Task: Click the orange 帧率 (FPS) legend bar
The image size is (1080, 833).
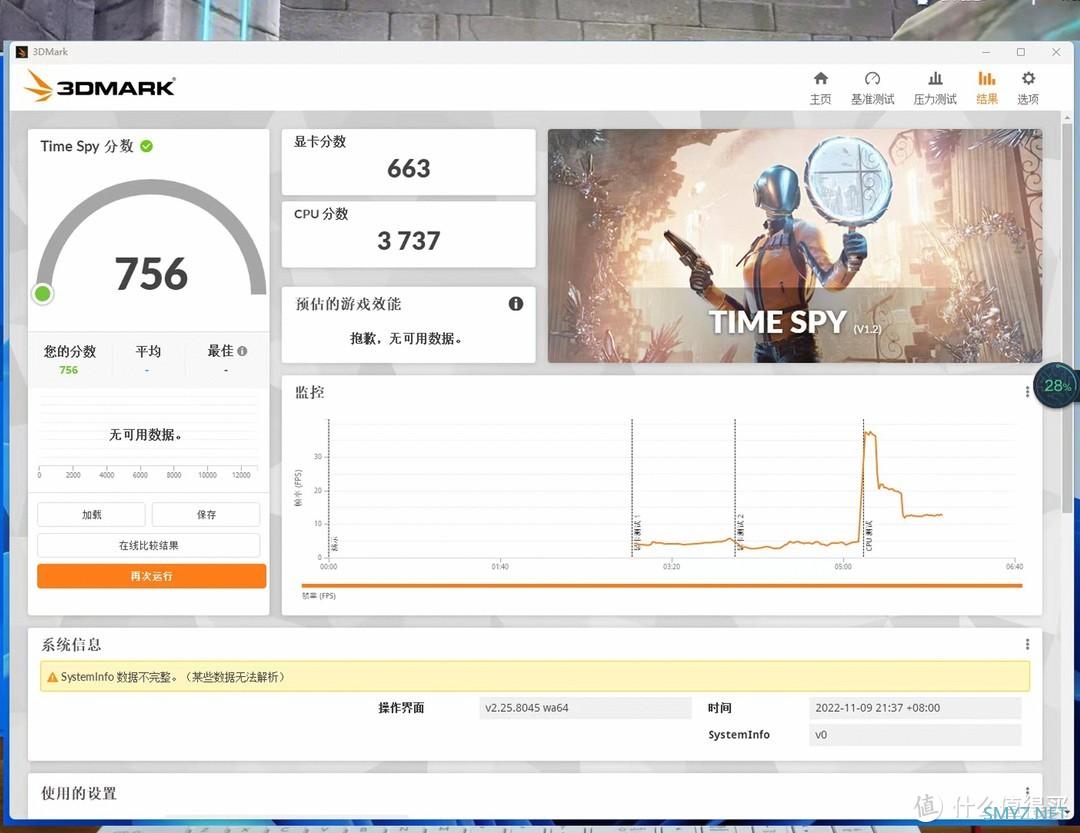Action: (662, 586)
